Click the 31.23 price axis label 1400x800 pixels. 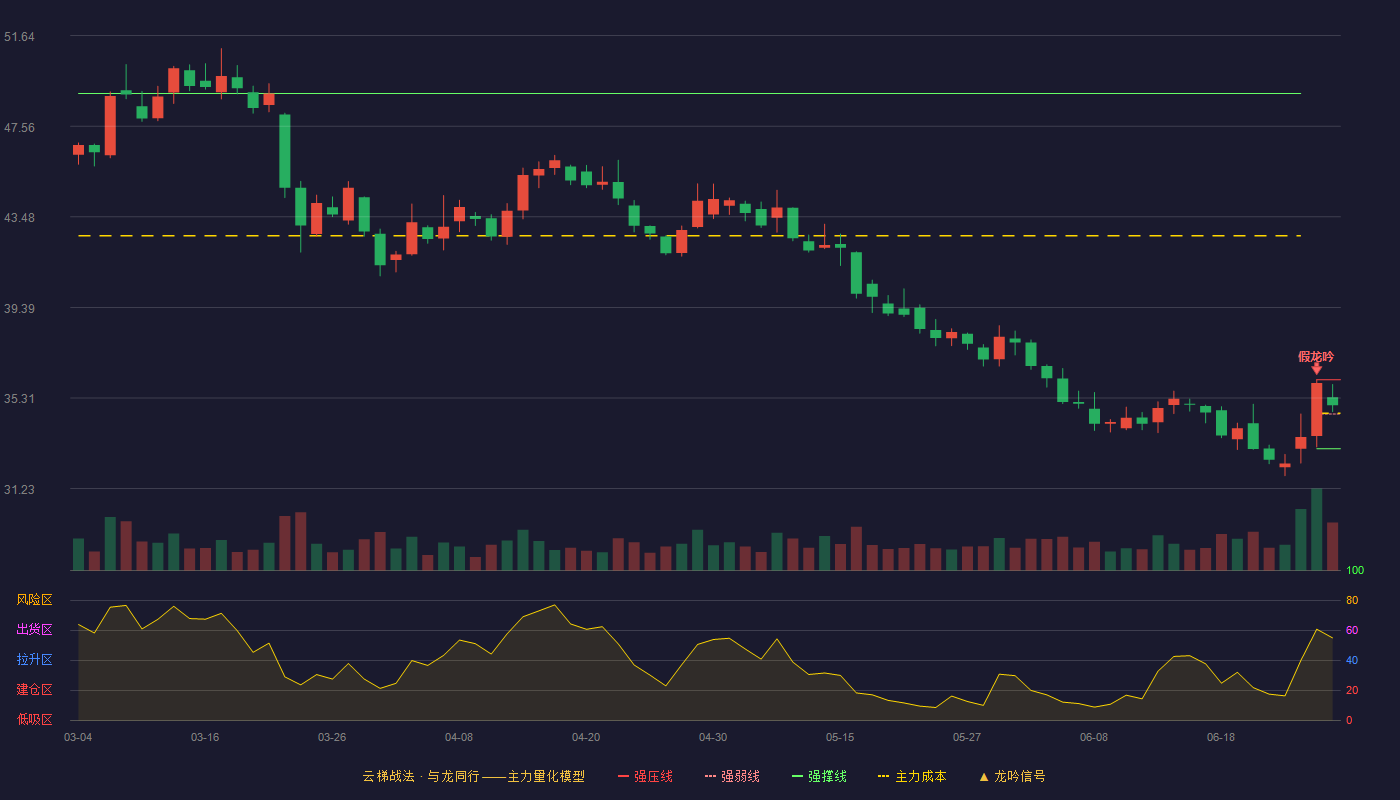click(19, 490)
